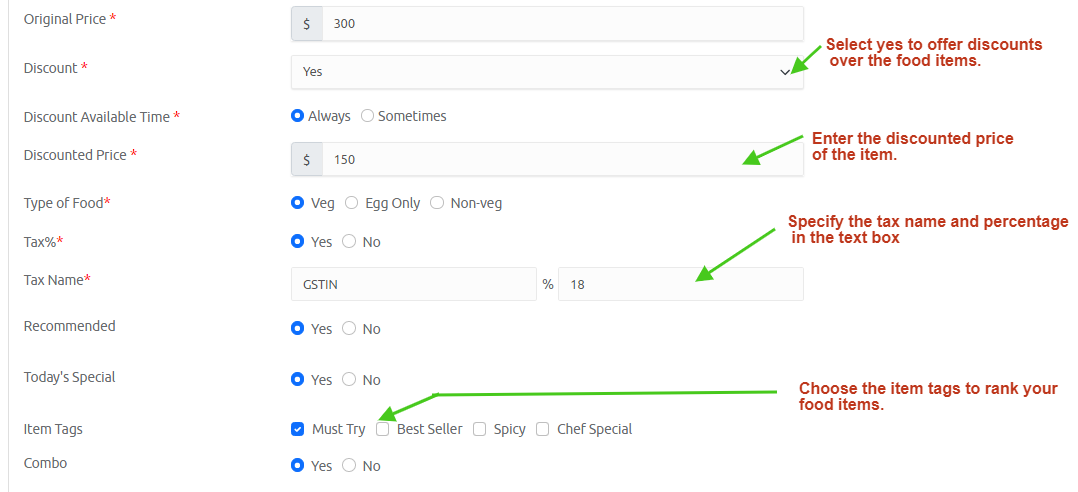Uncheck the Must Try item tag
This screenshot has width=1078, height=492.
(x=298, y=429)
